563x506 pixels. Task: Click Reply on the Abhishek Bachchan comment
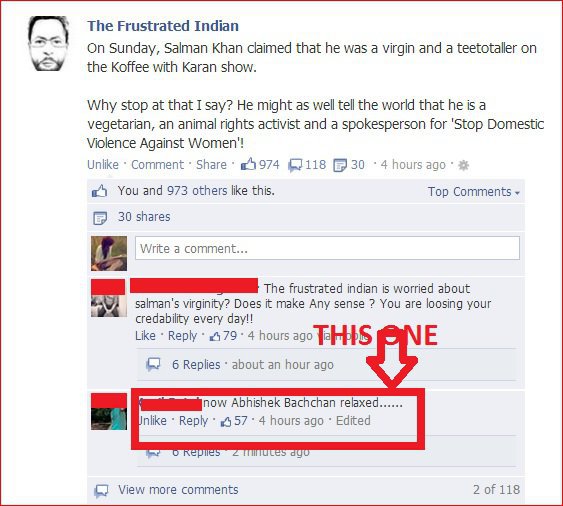pyautogui.click(x=194, y=421)
